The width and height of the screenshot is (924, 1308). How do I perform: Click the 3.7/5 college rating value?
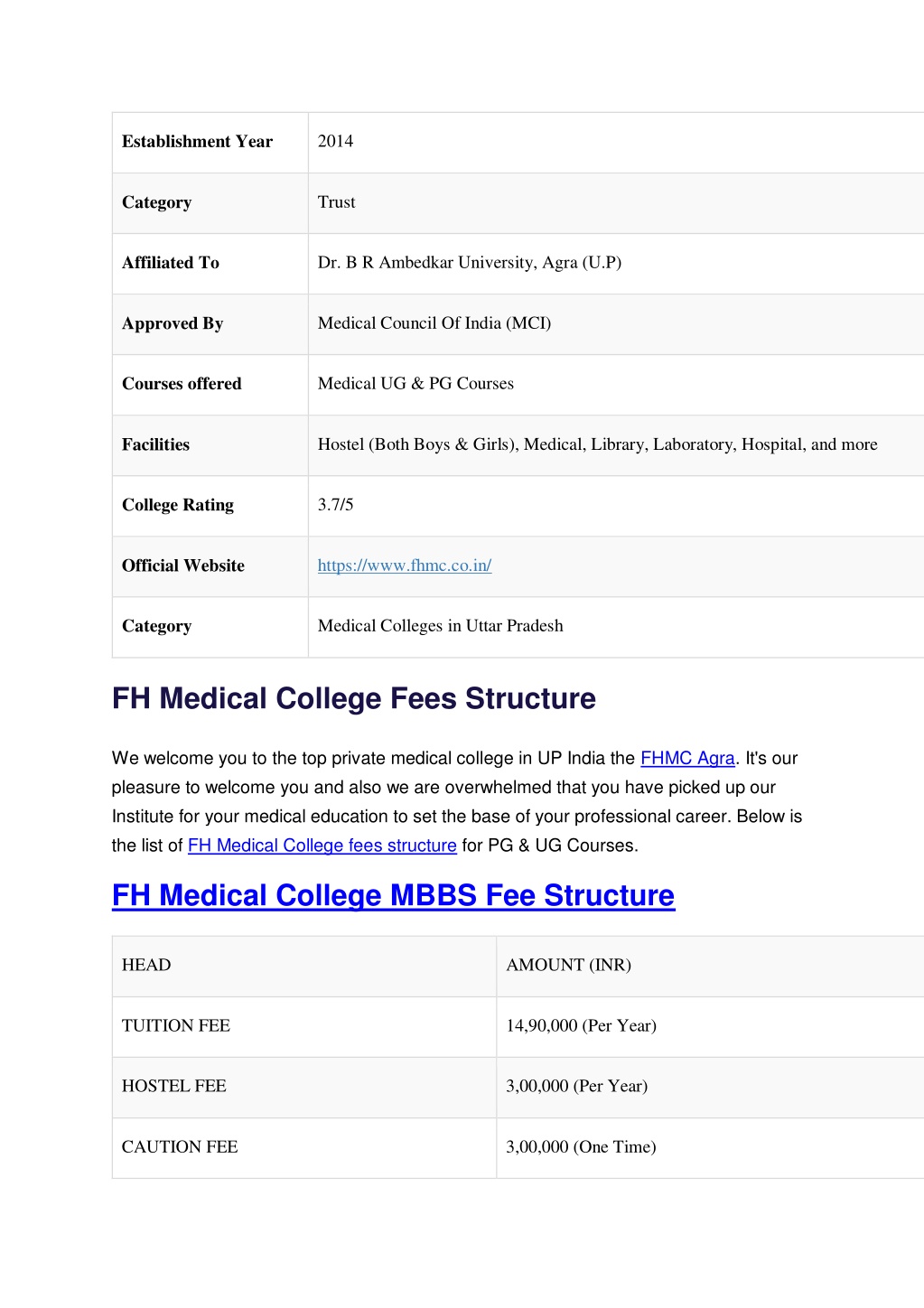pyautogui.click(x=336, y=505)
